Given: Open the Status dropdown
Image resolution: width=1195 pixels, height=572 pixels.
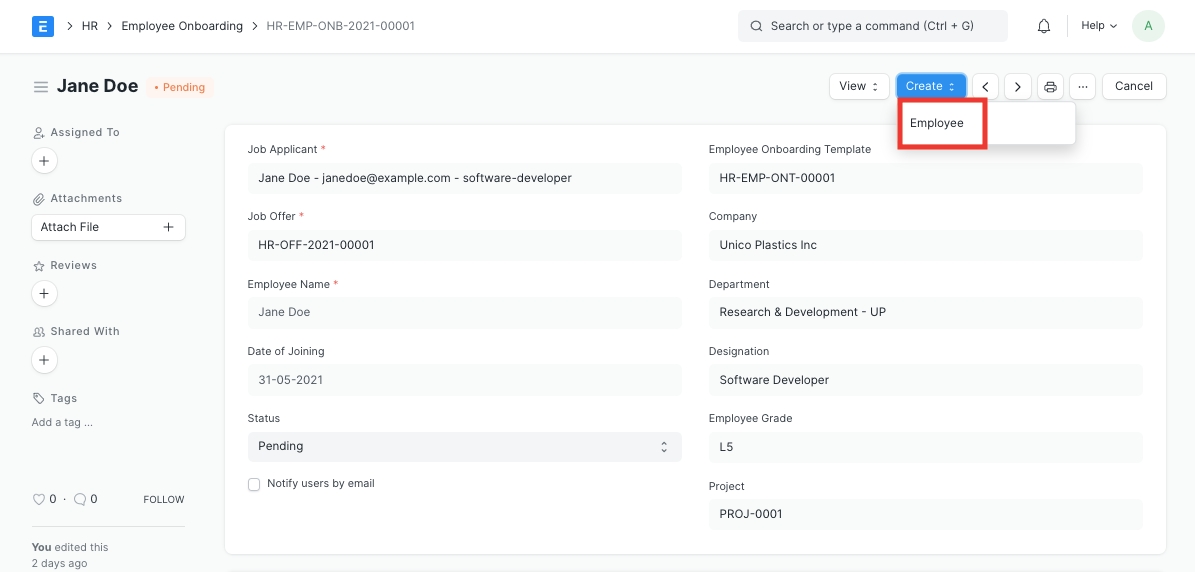Looking at the screenshot, I should coord(464,446).
